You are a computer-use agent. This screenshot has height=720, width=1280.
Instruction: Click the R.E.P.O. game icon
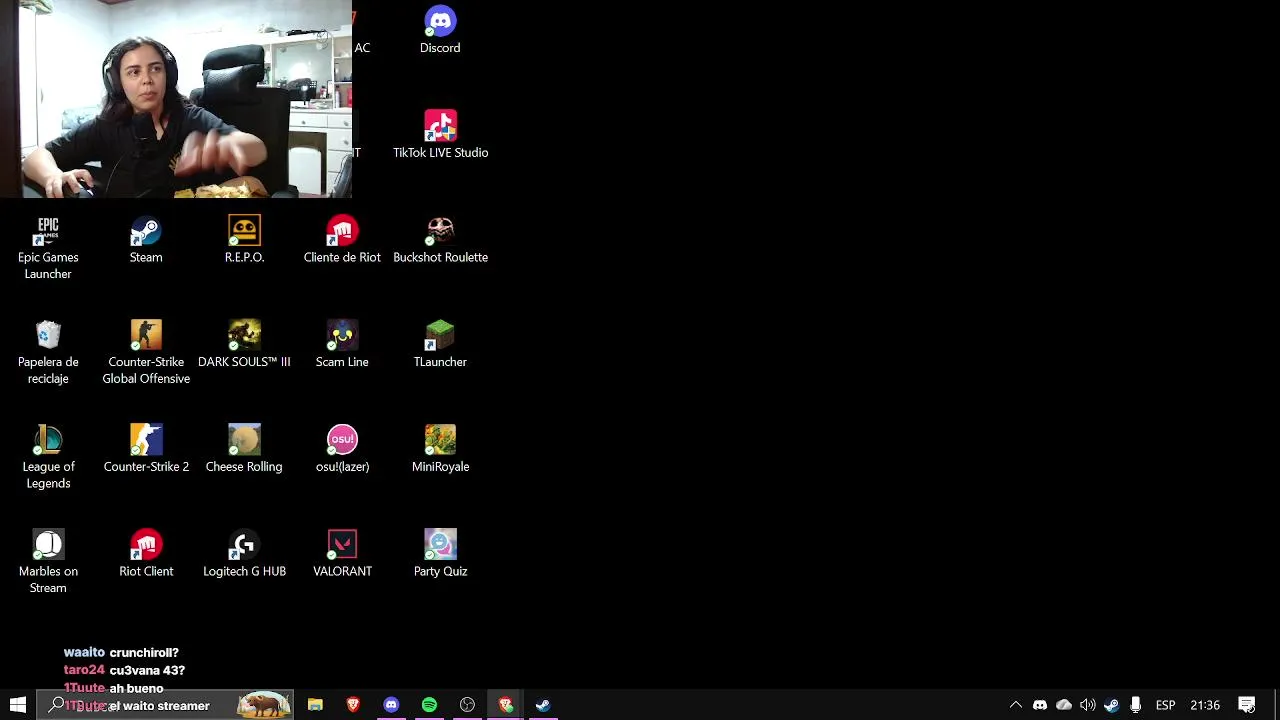point(244,240)
